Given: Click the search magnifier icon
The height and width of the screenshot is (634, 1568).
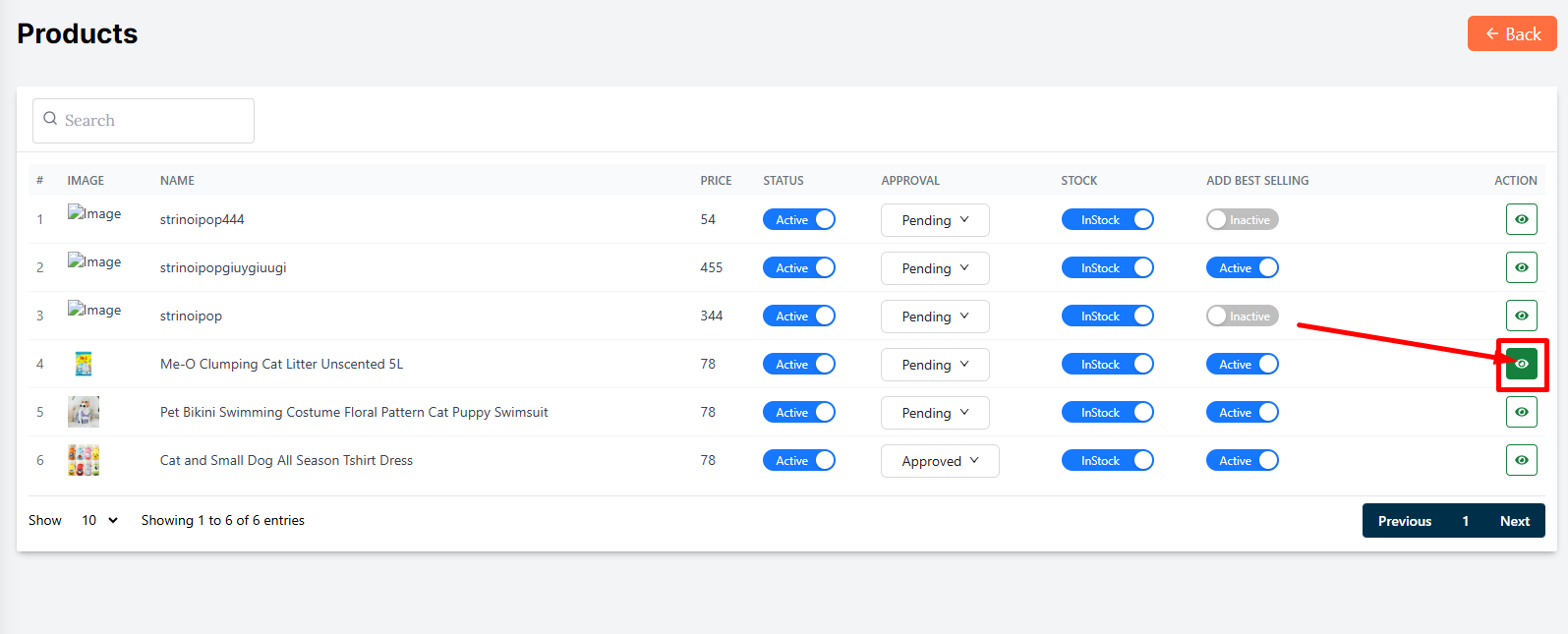Looking at the screenshot, I should (50, 119).
